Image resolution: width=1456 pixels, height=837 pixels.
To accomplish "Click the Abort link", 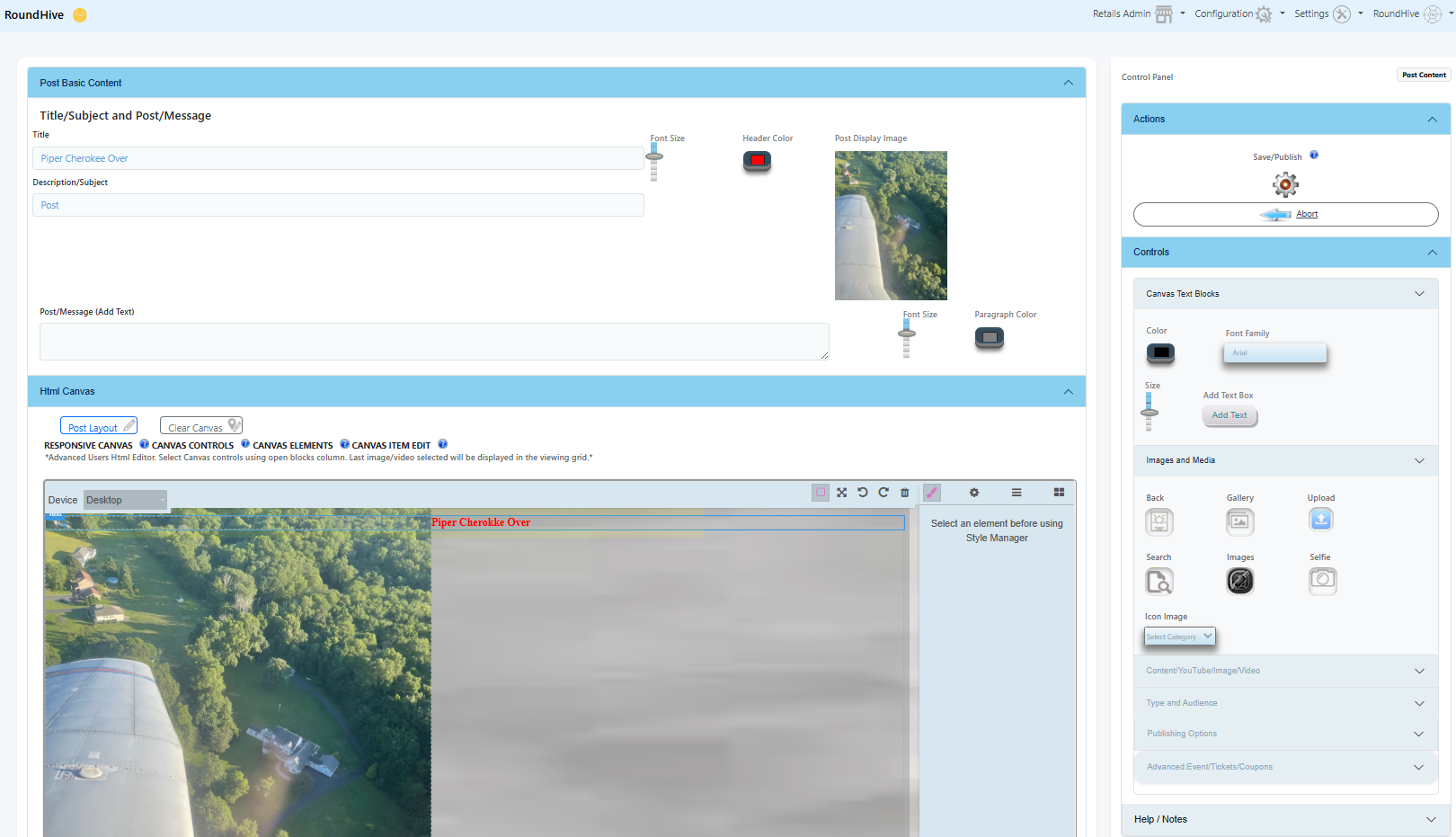I will (1307, 214).
